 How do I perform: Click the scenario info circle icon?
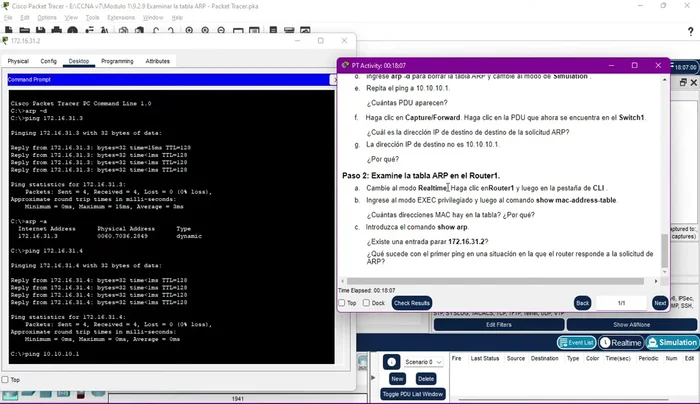(x=392, y=362)
